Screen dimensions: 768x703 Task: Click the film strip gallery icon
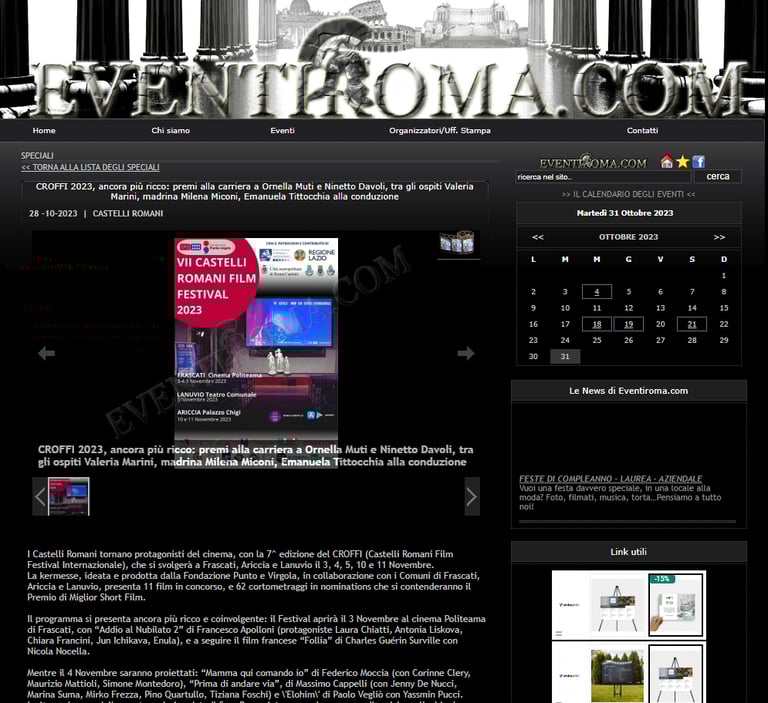pos(457,242)
